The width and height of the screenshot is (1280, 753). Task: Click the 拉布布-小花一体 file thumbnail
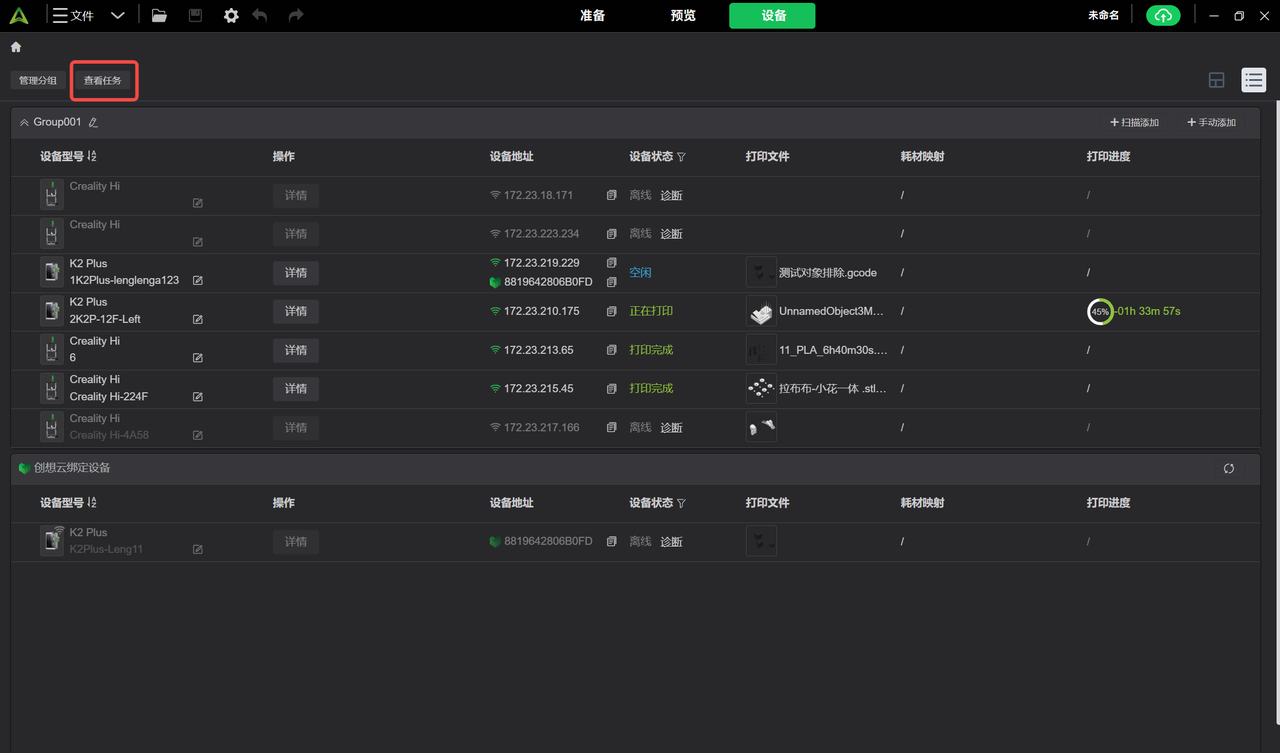761,388
